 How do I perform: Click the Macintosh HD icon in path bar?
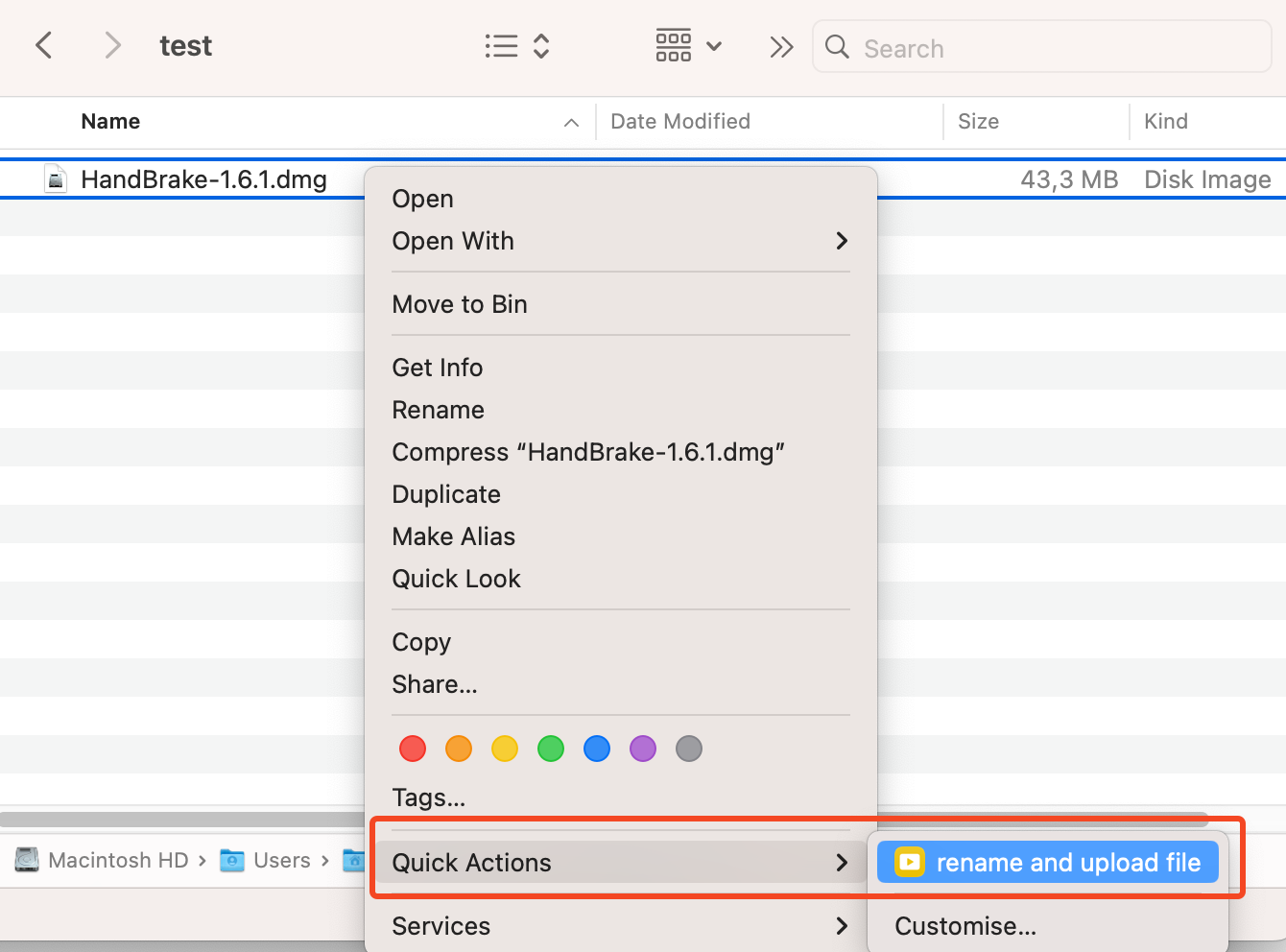point(25,860)
